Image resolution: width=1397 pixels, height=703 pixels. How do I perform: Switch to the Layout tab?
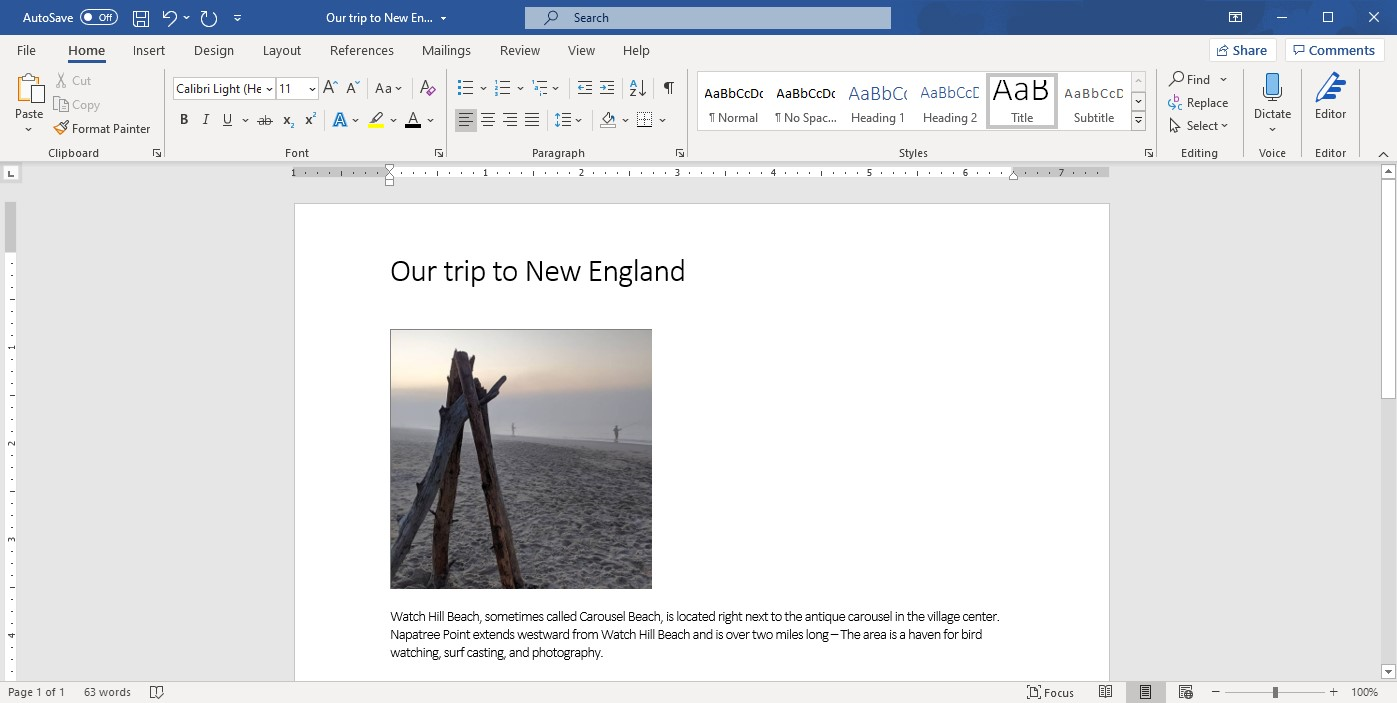click(x=282, y=50)
